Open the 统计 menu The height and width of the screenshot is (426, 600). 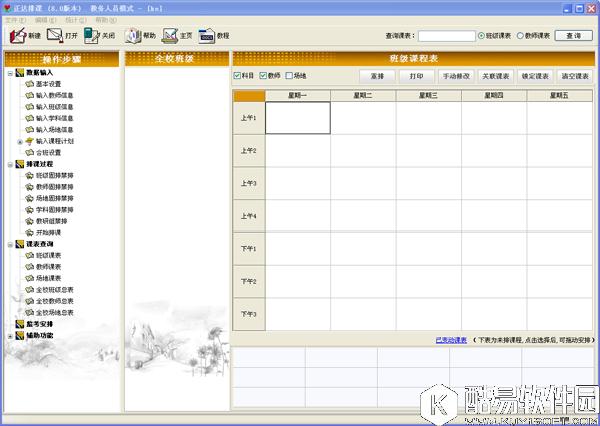(x=75, y=20)
